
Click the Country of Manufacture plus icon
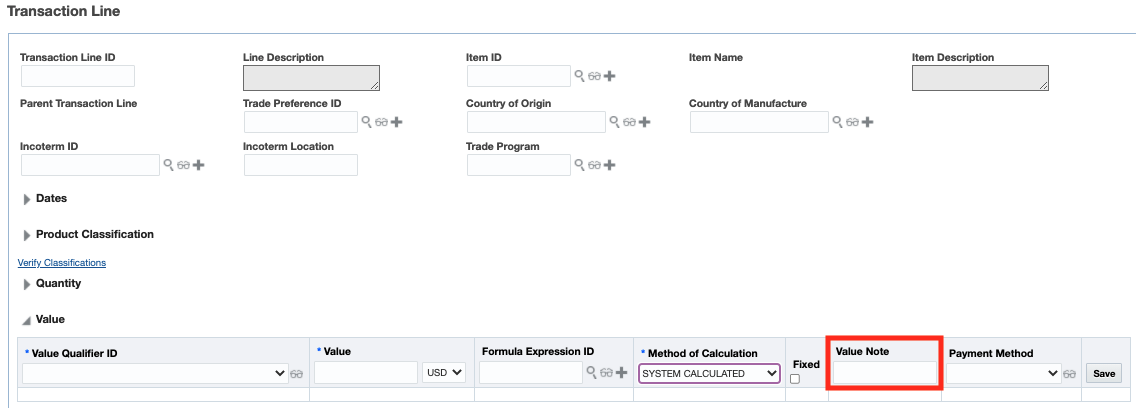868,122
